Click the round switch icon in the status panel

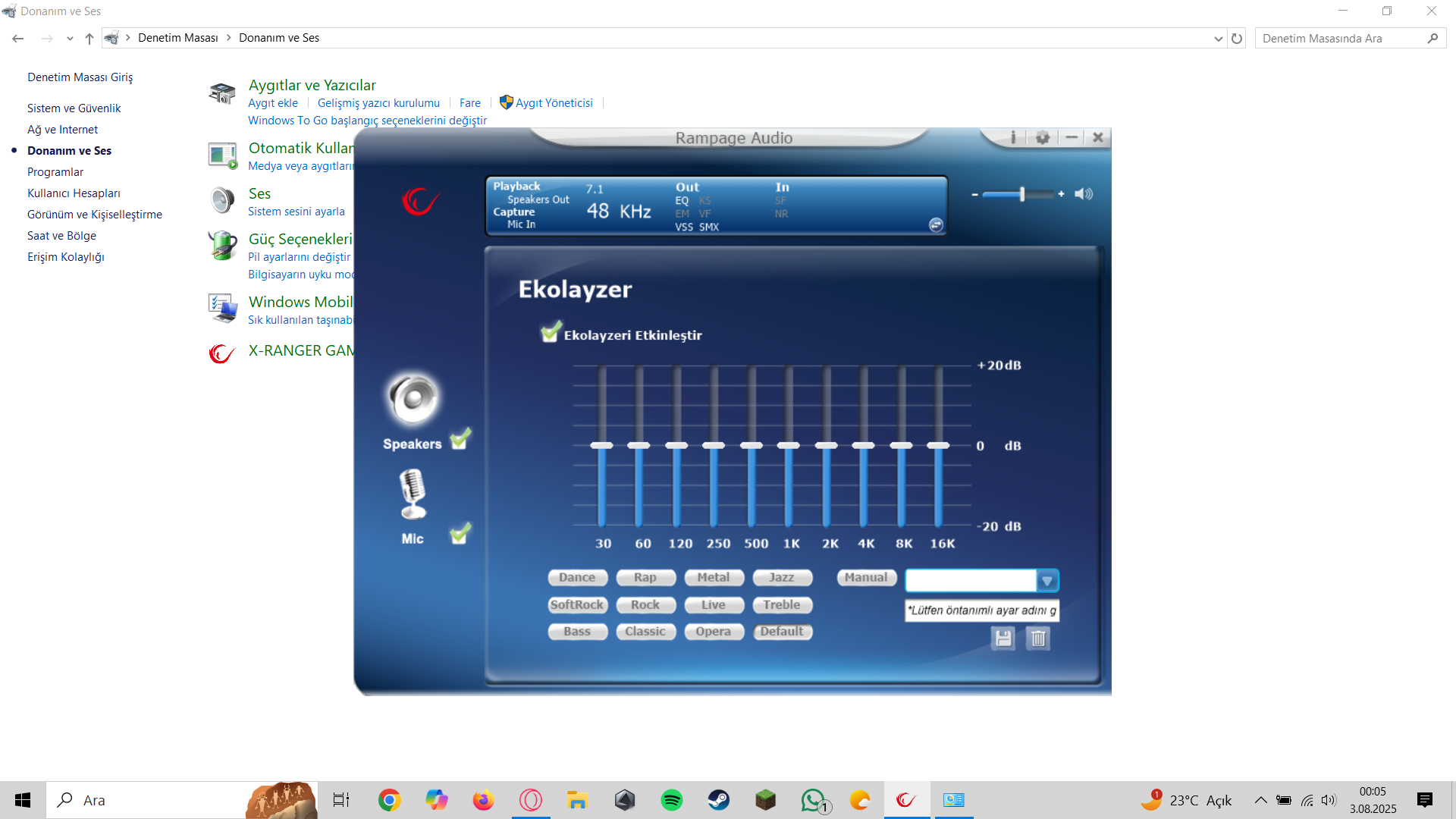pos(936,224)
